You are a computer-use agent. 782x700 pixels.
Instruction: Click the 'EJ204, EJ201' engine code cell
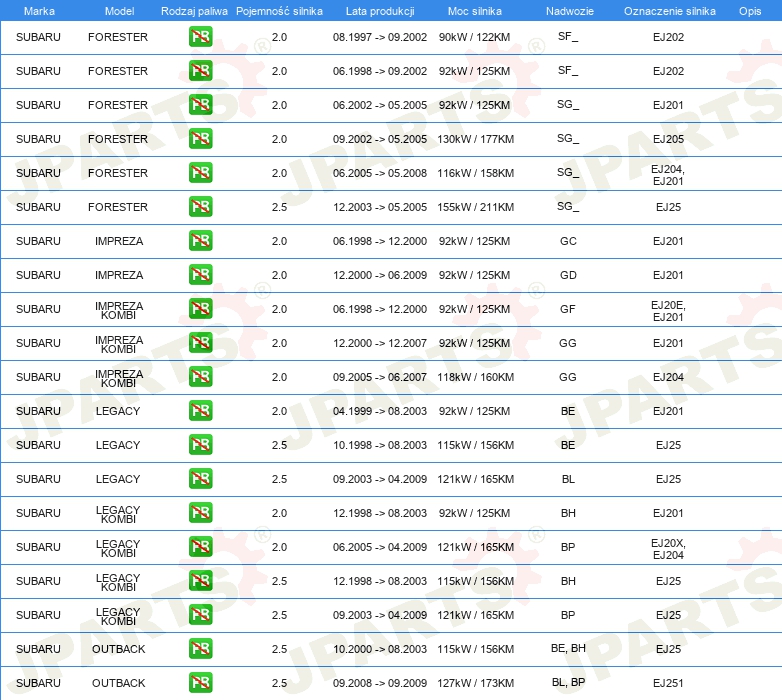(668, 175)
